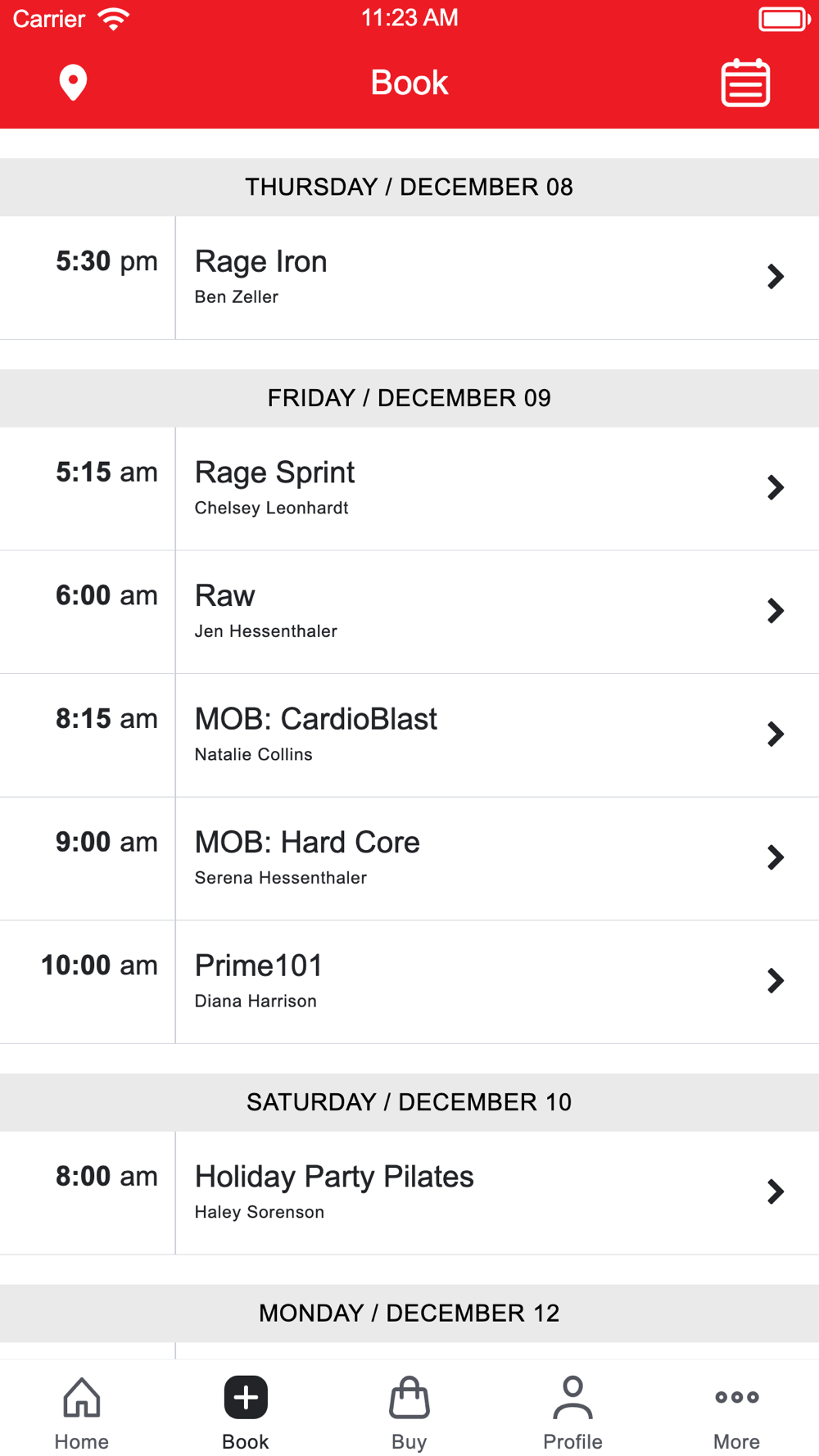Viewport: 819px width, 1456px height.
Task: Tap the 5:15 am time slot
Action: [106, 473]
